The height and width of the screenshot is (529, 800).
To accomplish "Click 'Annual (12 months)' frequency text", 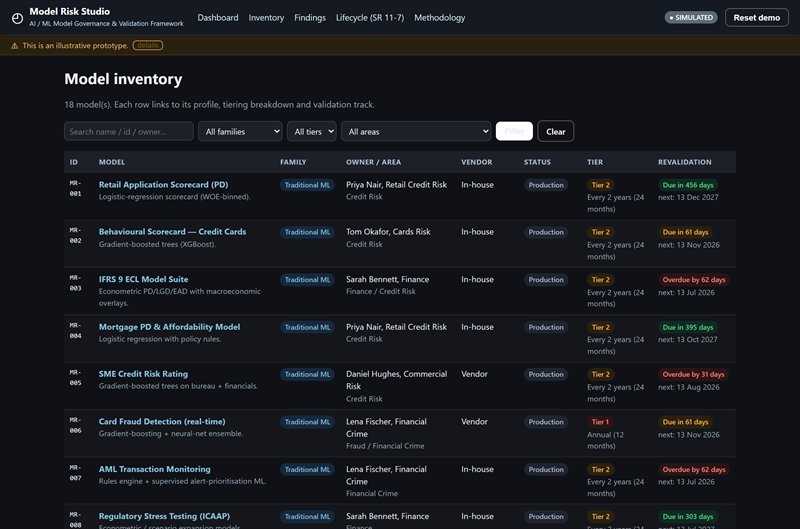I will click(606, 440).
